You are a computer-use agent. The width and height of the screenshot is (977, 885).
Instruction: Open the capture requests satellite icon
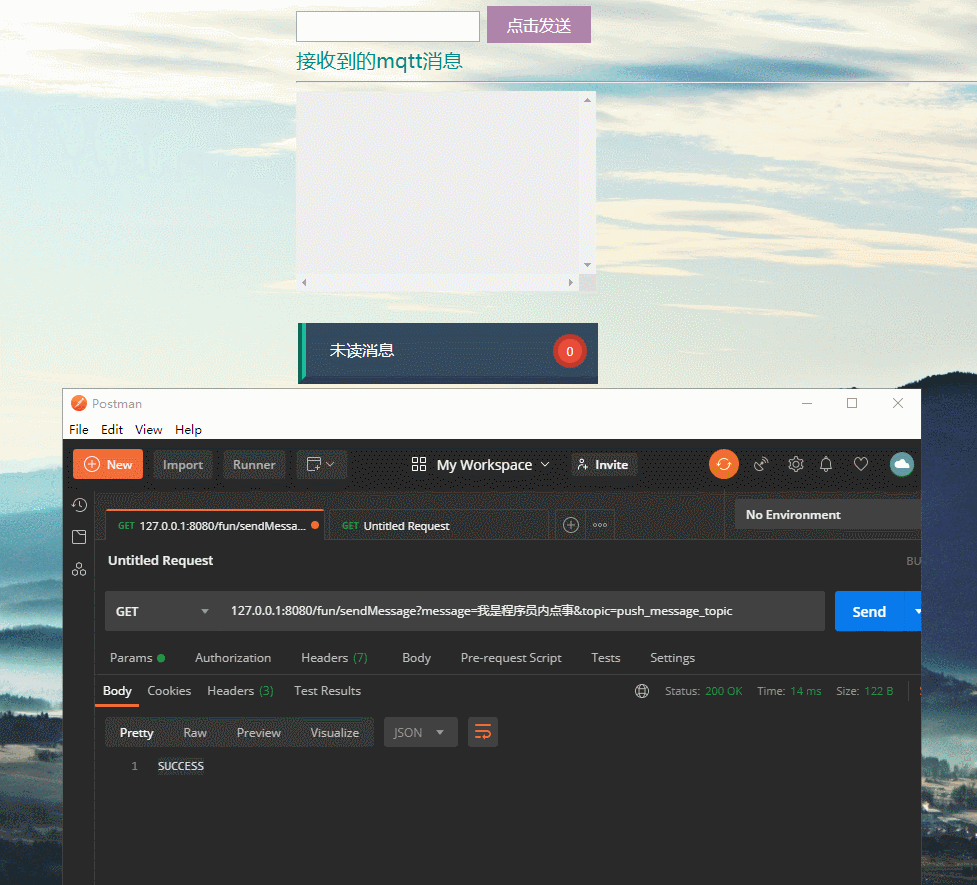761,464
